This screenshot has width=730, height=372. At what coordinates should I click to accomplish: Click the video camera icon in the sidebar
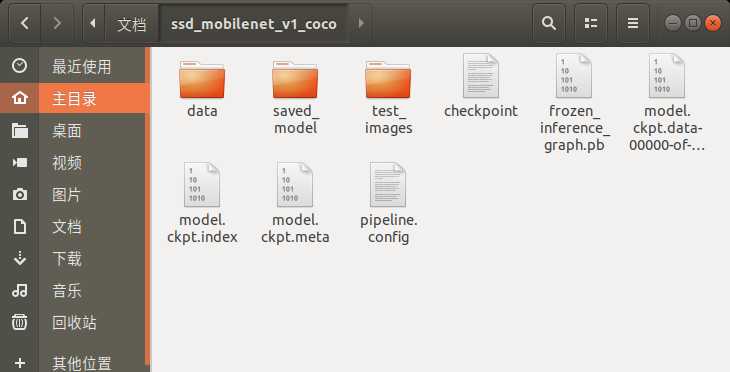point(20,162)
